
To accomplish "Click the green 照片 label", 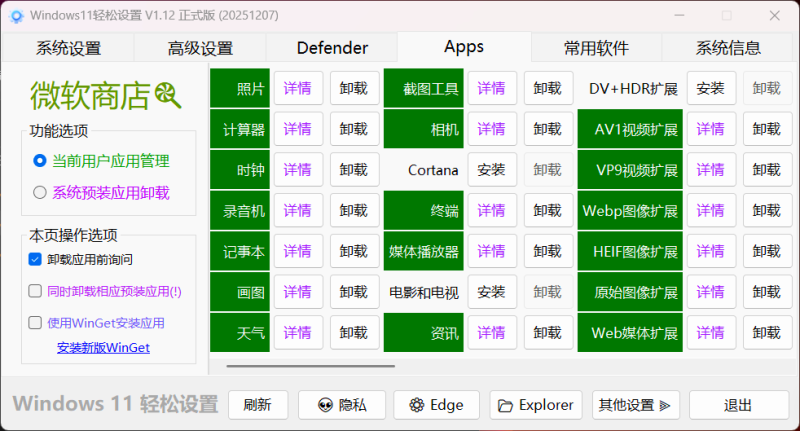I will click(240, 88).
